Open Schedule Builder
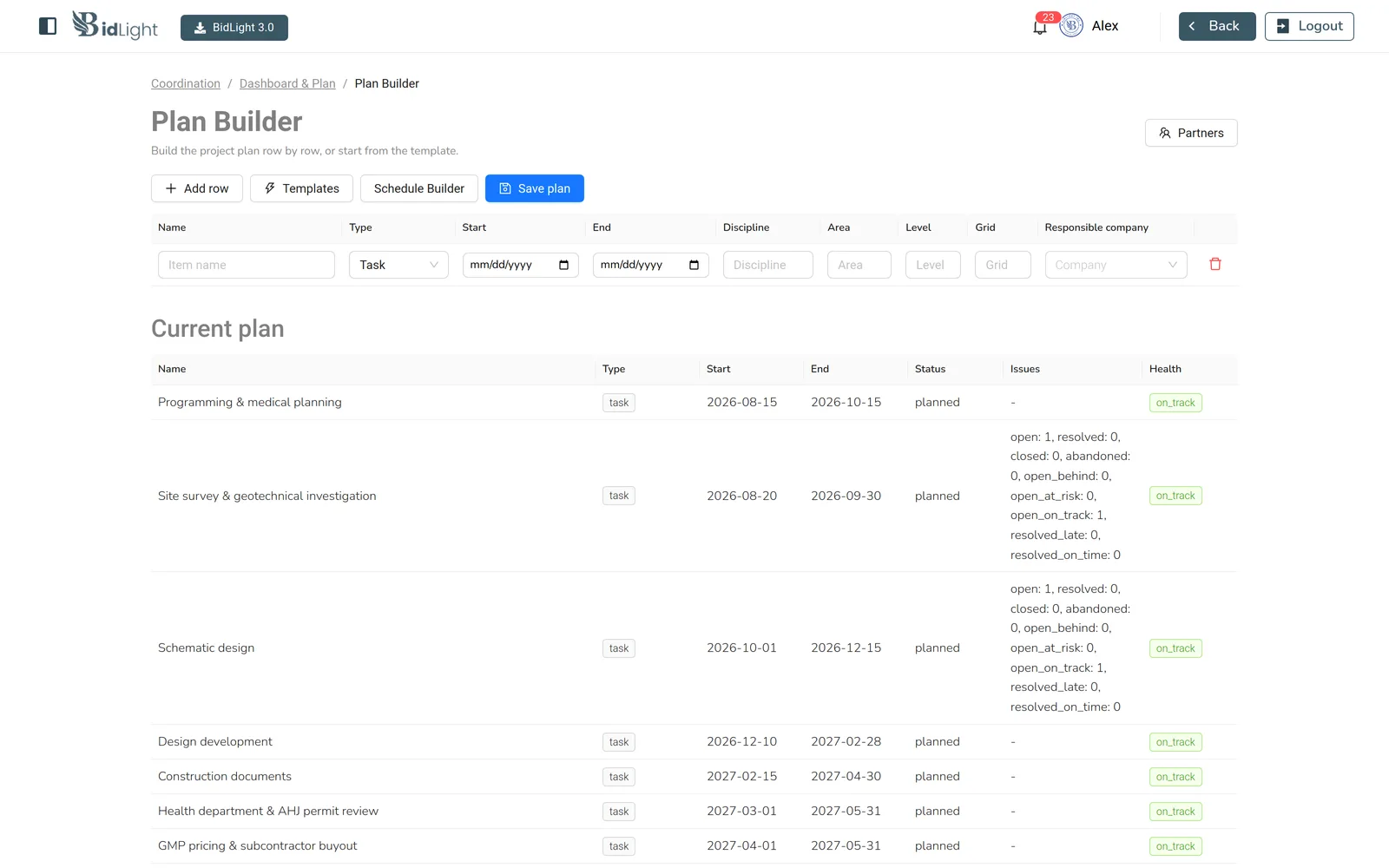This screenshot has width=1389, height=868. coord(419,188)
